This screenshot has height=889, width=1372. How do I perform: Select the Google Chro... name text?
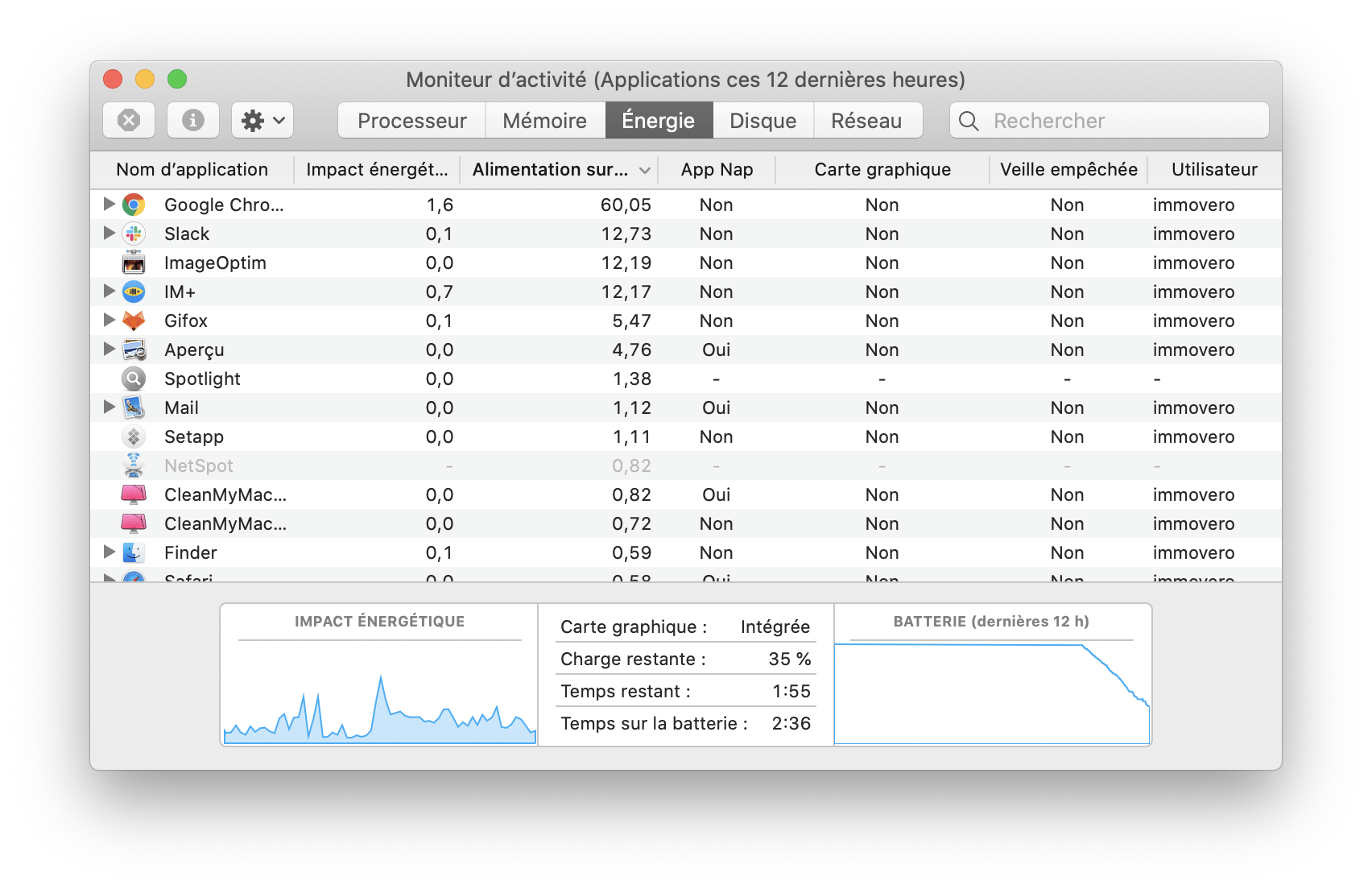pyautogui.click(x=224, y=205)
